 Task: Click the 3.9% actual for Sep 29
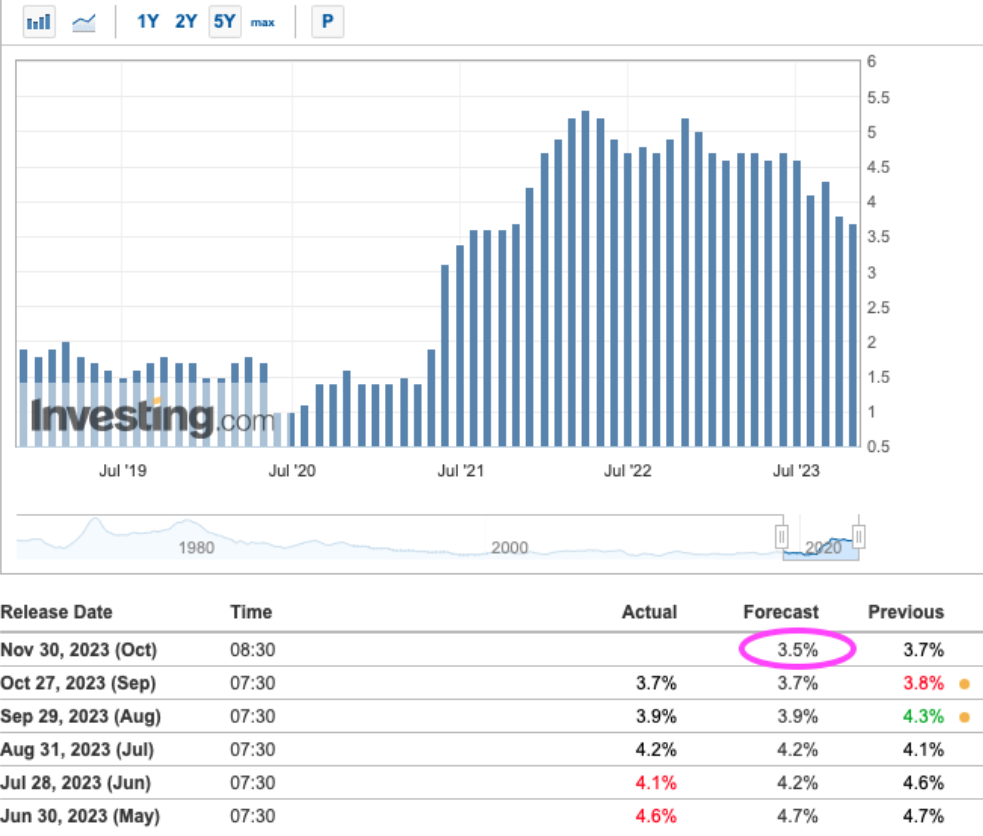(x=656, y=716)
